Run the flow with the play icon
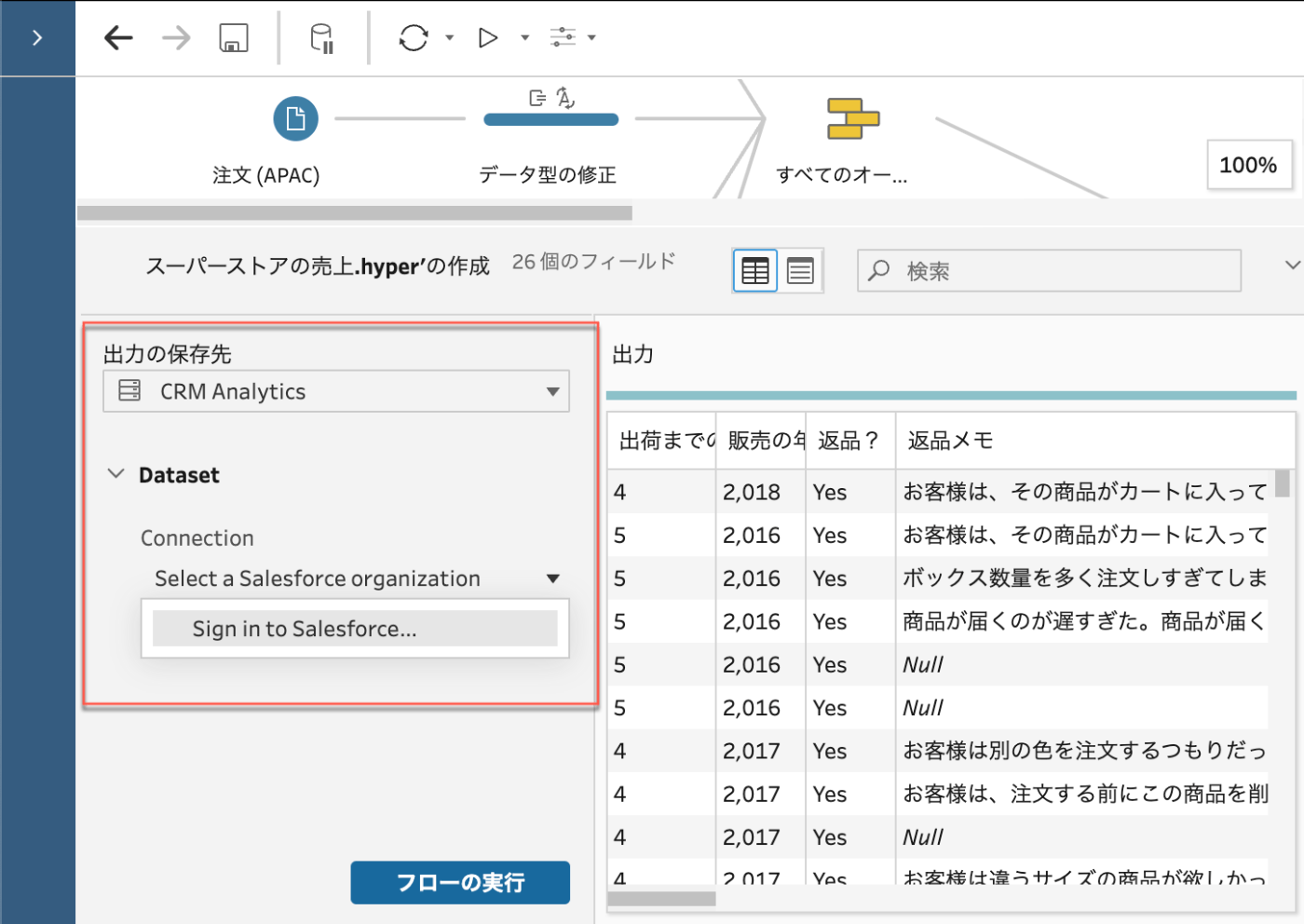Screen dimensions: 1304x924 click(x=488, y=38)
